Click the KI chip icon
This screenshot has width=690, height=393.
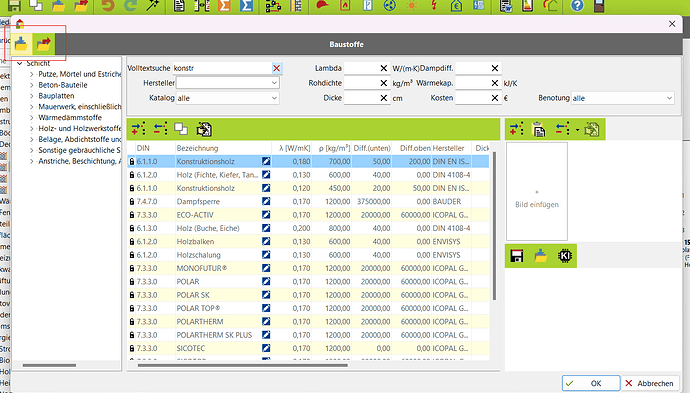tap(565, 256)
